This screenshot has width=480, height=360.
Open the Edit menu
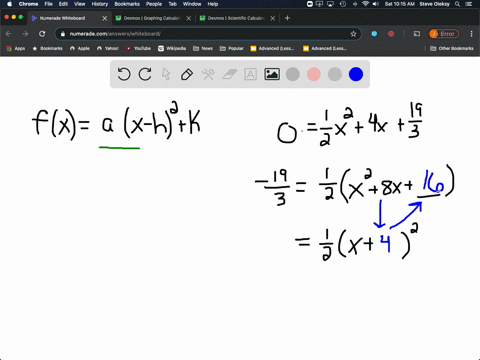pos(63,4)
